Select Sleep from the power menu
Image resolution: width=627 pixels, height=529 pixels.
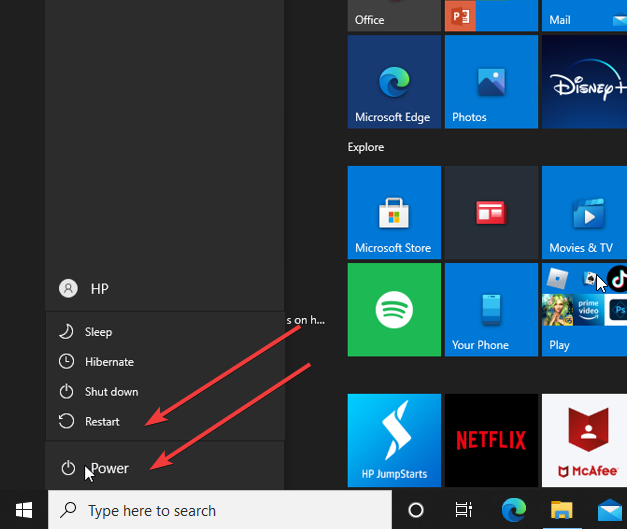pos(165,332)
